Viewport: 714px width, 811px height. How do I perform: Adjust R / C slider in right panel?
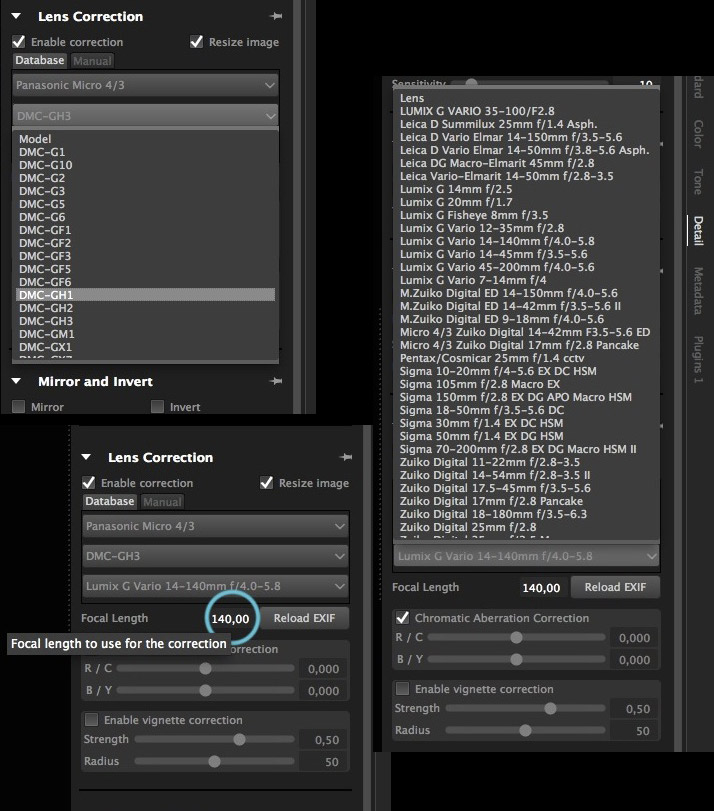[x=516, y=638]
